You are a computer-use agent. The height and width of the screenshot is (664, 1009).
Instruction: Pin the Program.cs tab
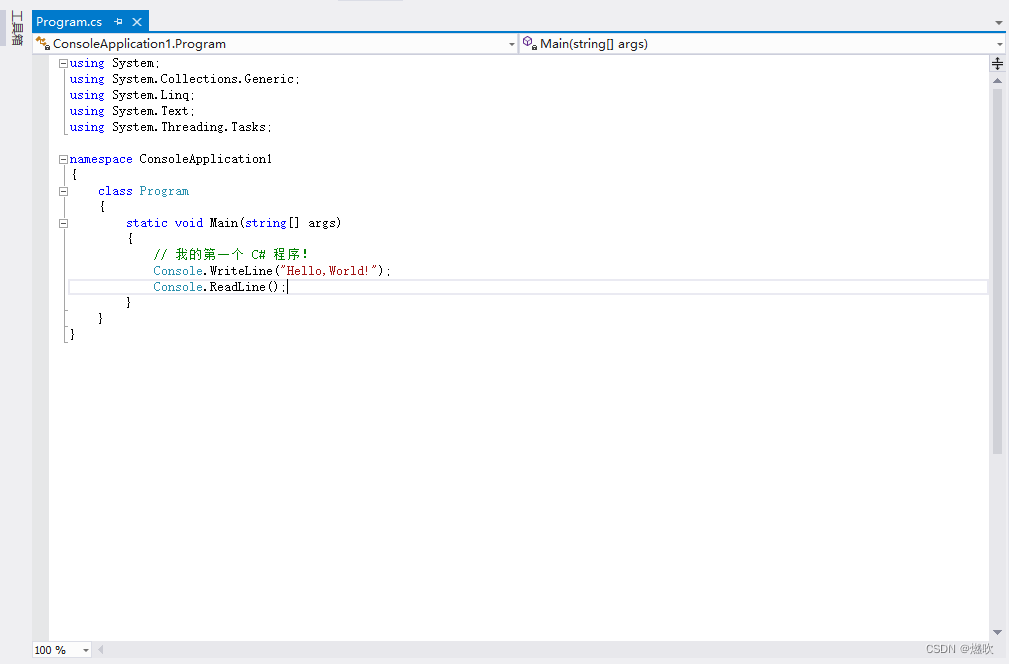click(x=118, y=22)
